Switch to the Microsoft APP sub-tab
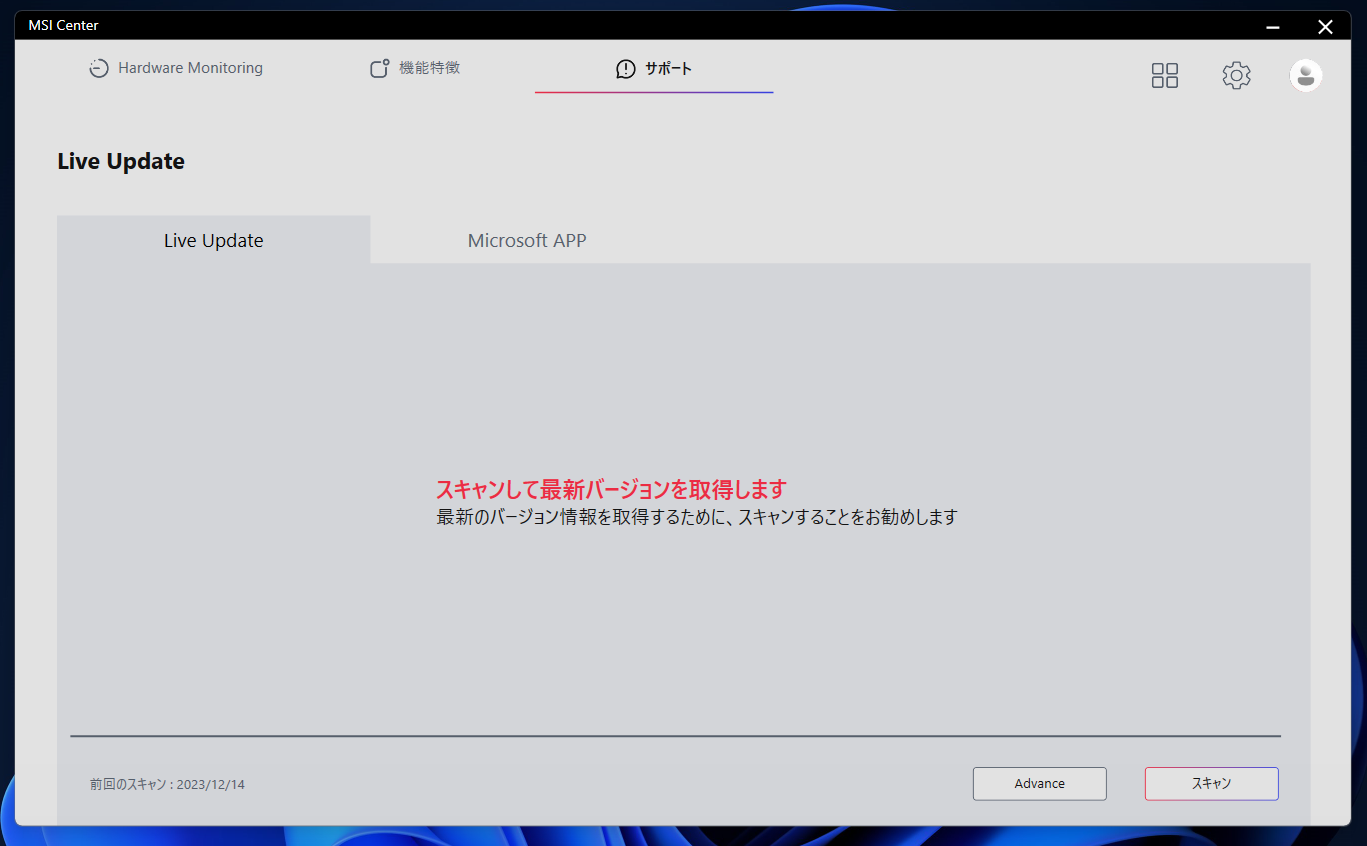Image resolution: width=1367 pixels, height=846 pixels. coord(527,240)
